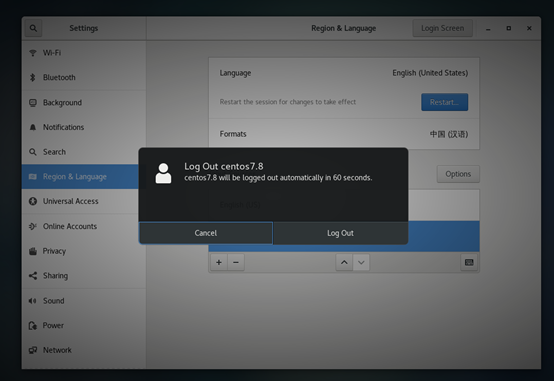Add input source with plus button
Image resolution: width=554 pixels, height=381 pixels.
tap(219, 262)
